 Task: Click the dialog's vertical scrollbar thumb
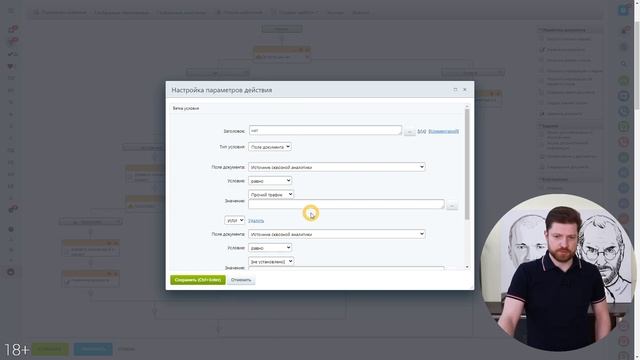(467, 163)
